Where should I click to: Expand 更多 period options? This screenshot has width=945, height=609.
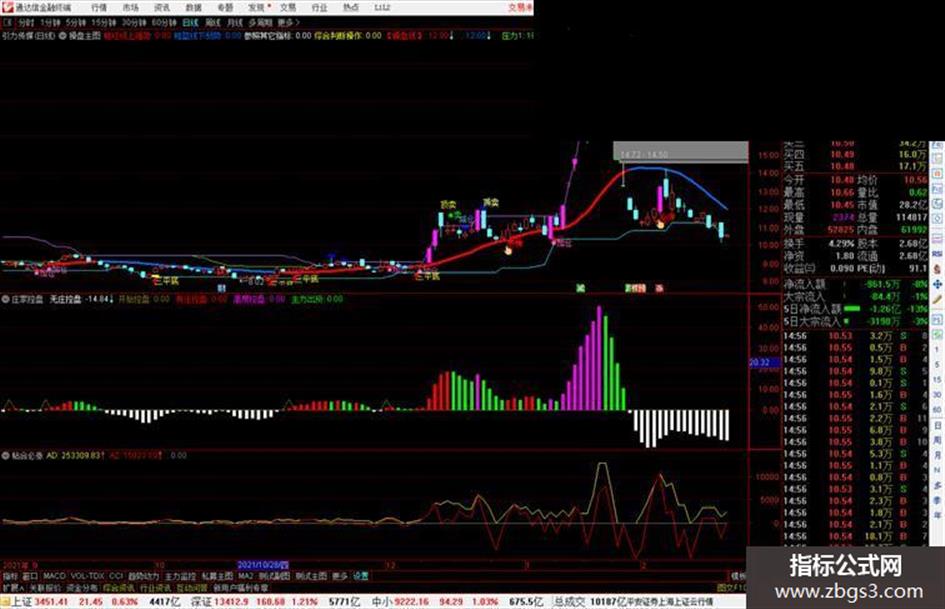pyautogui.click(x=288, y=23)
